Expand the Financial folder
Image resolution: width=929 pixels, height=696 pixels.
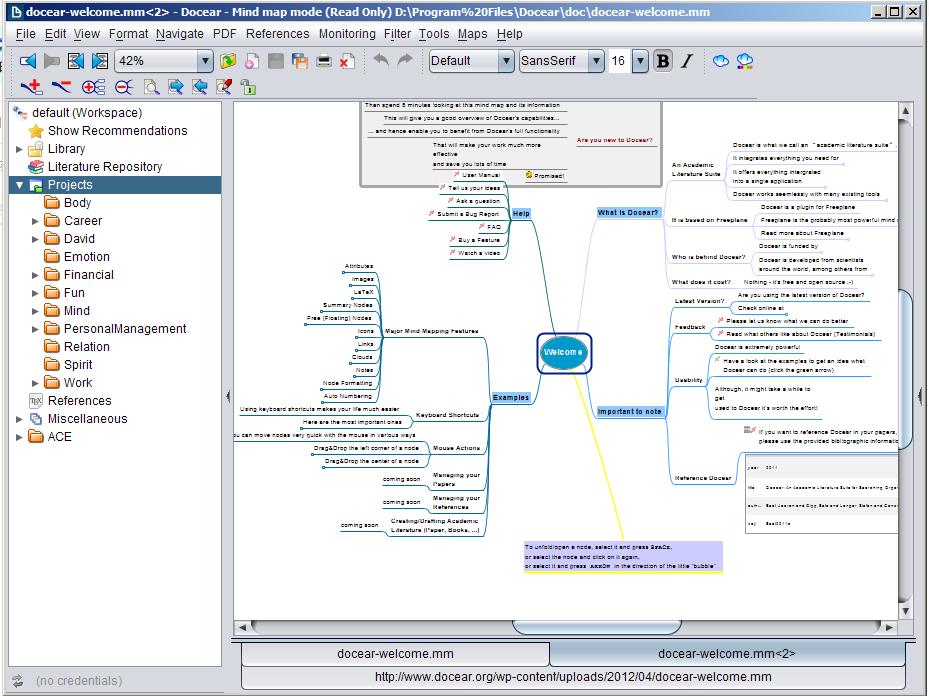tap(35, 275)
